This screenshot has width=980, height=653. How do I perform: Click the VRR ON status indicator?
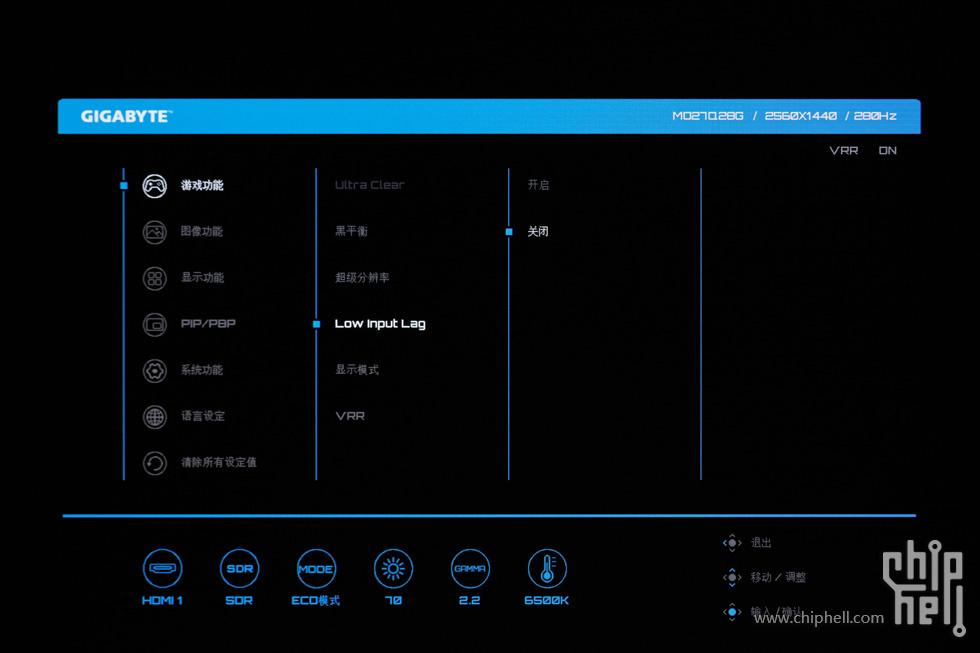(862, 151)
